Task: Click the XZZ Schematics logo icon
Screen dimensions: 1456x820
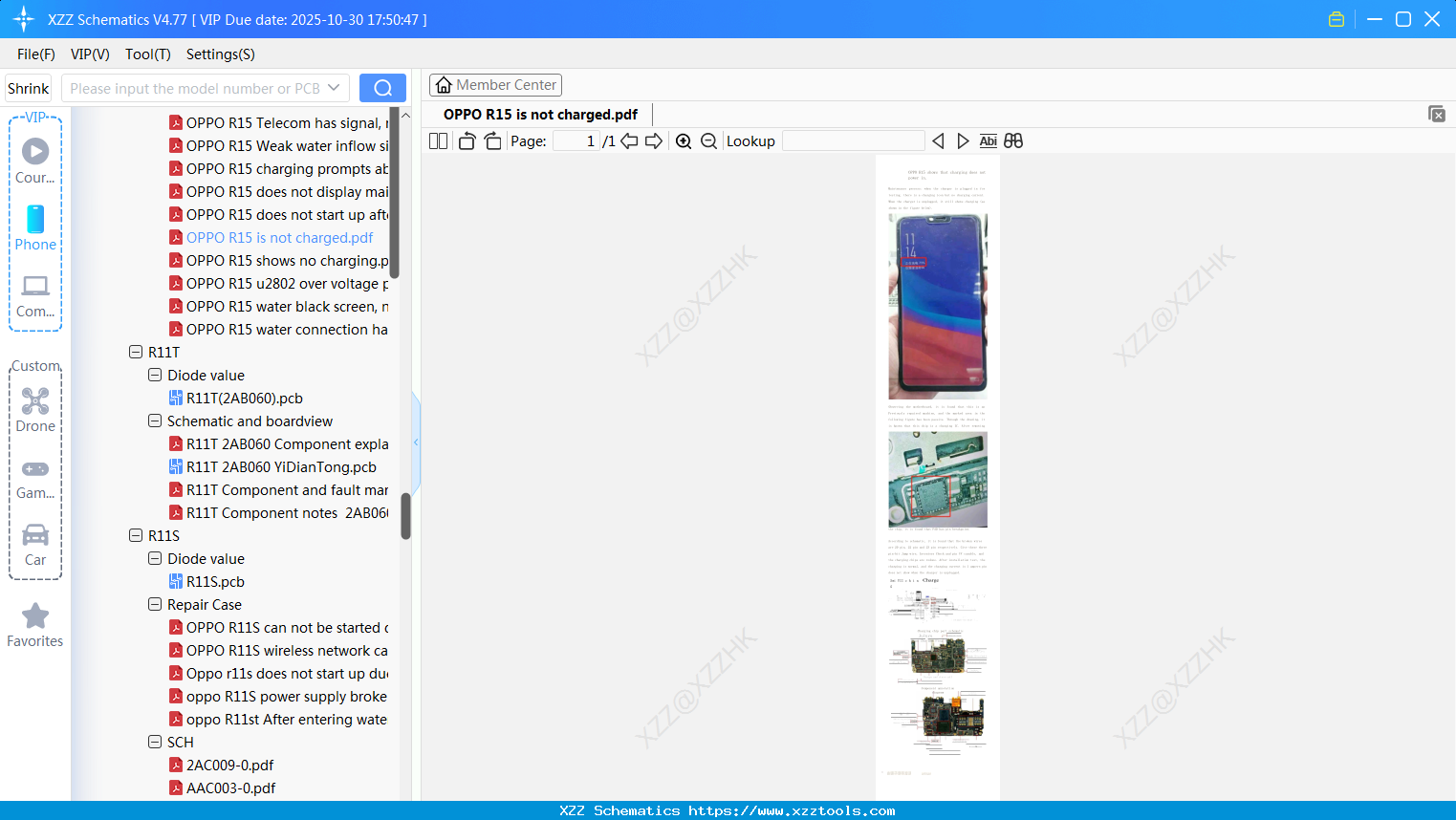Action: [23, 19]
